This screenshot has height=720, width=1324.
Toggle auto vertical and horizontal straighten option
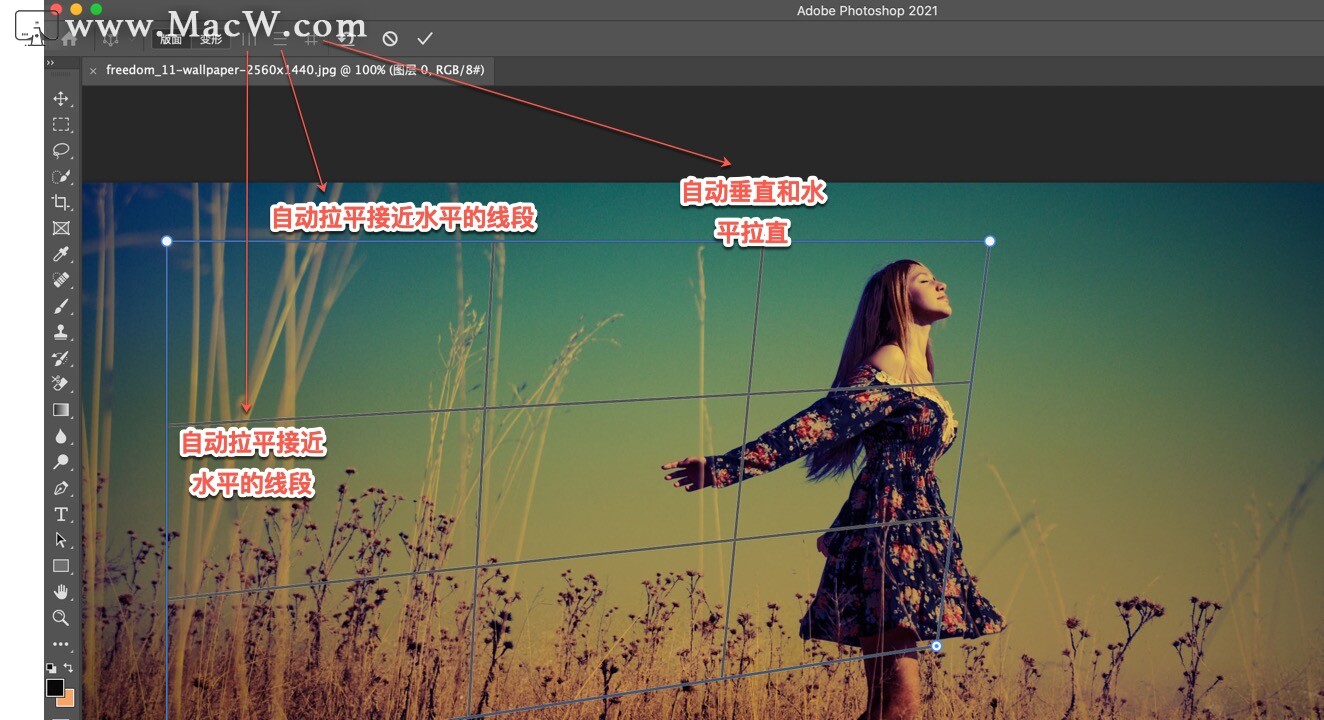pos(311,39)
